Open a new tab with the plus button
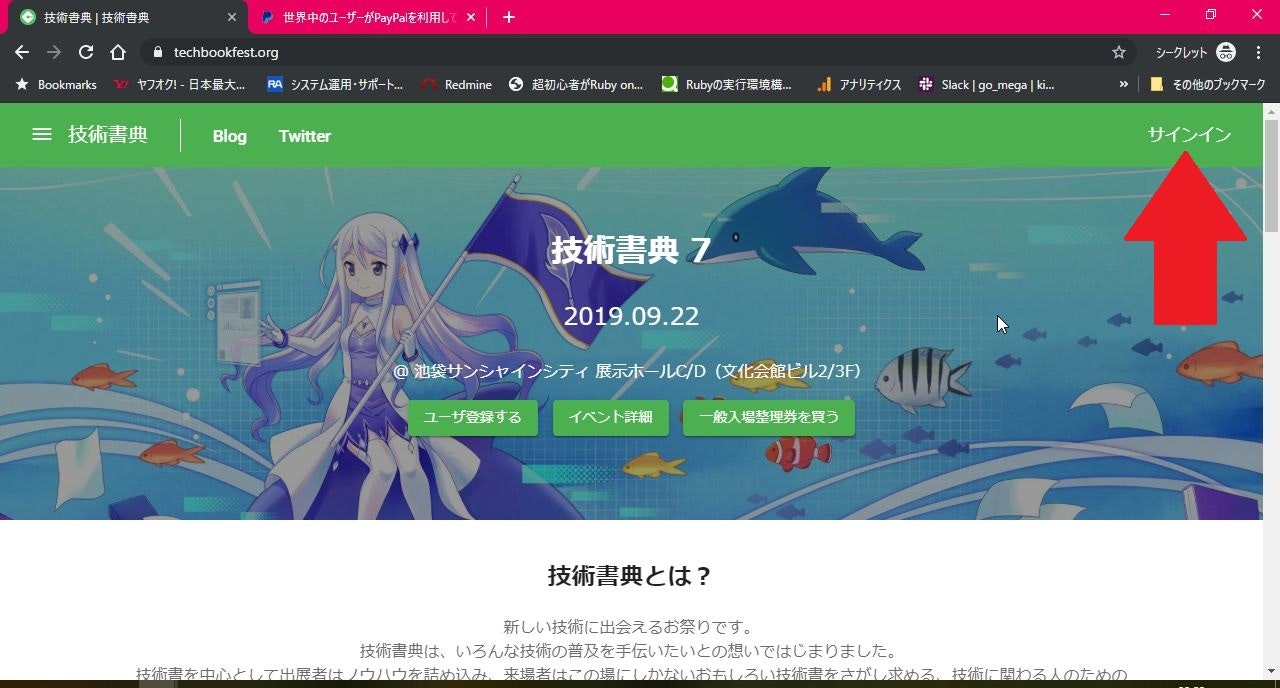 point(509,17)
